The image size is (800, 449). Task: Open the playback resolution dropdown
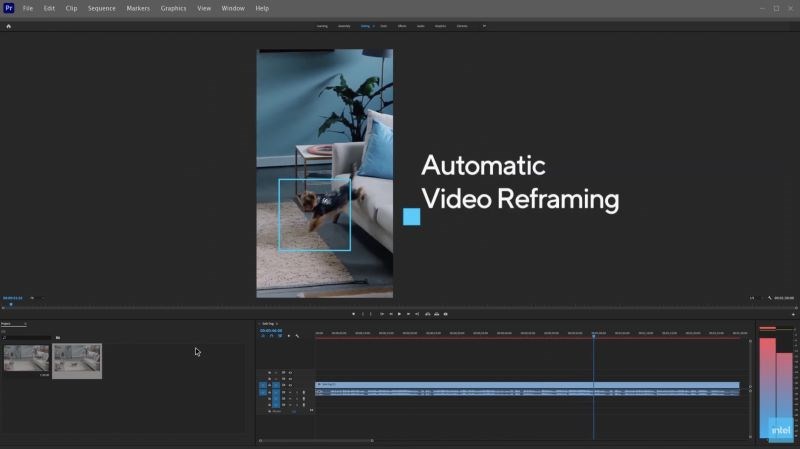pyautogui.click(x=753, y=298)
